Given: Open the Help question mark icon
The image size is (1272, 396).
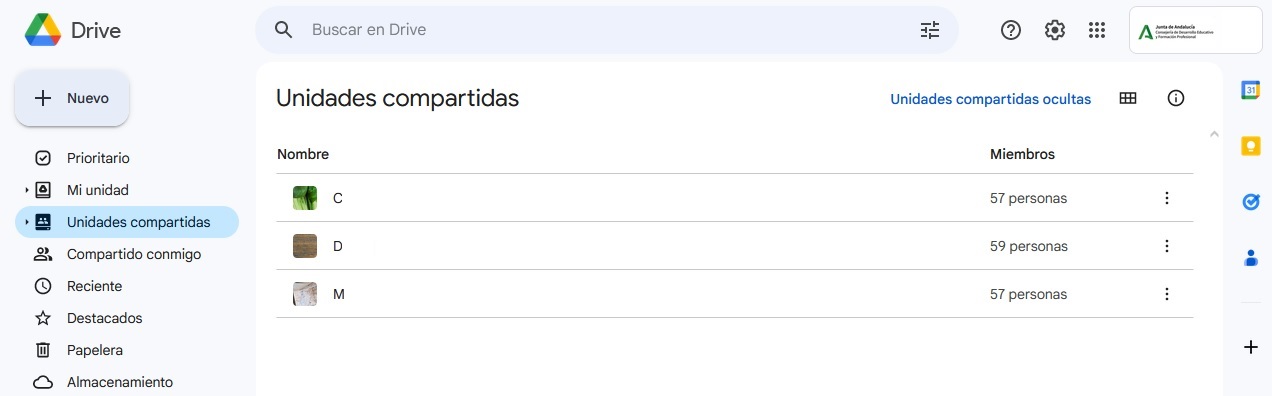Looking at the screenshot, I should point(1011,30).
